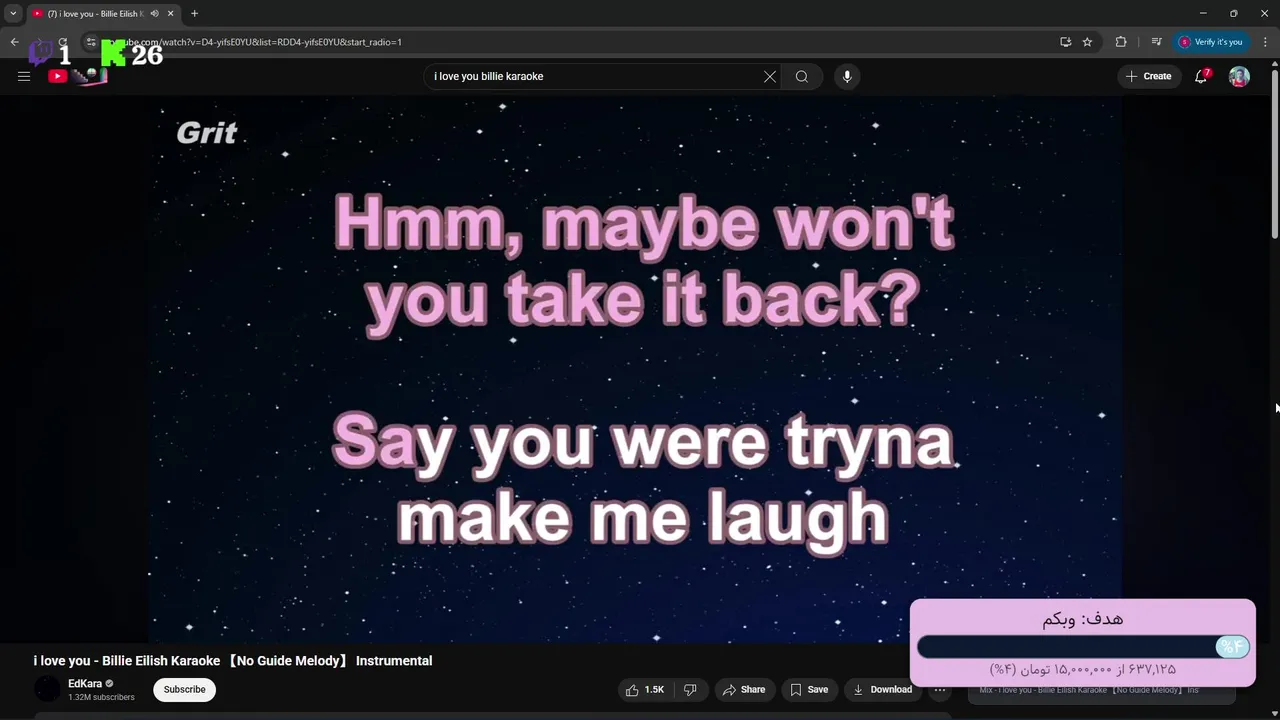Image resolution: width=1280 pixels, height=720 pixels.
Task: Open the YouTube account avatar menu
Action: (1239, 76)
